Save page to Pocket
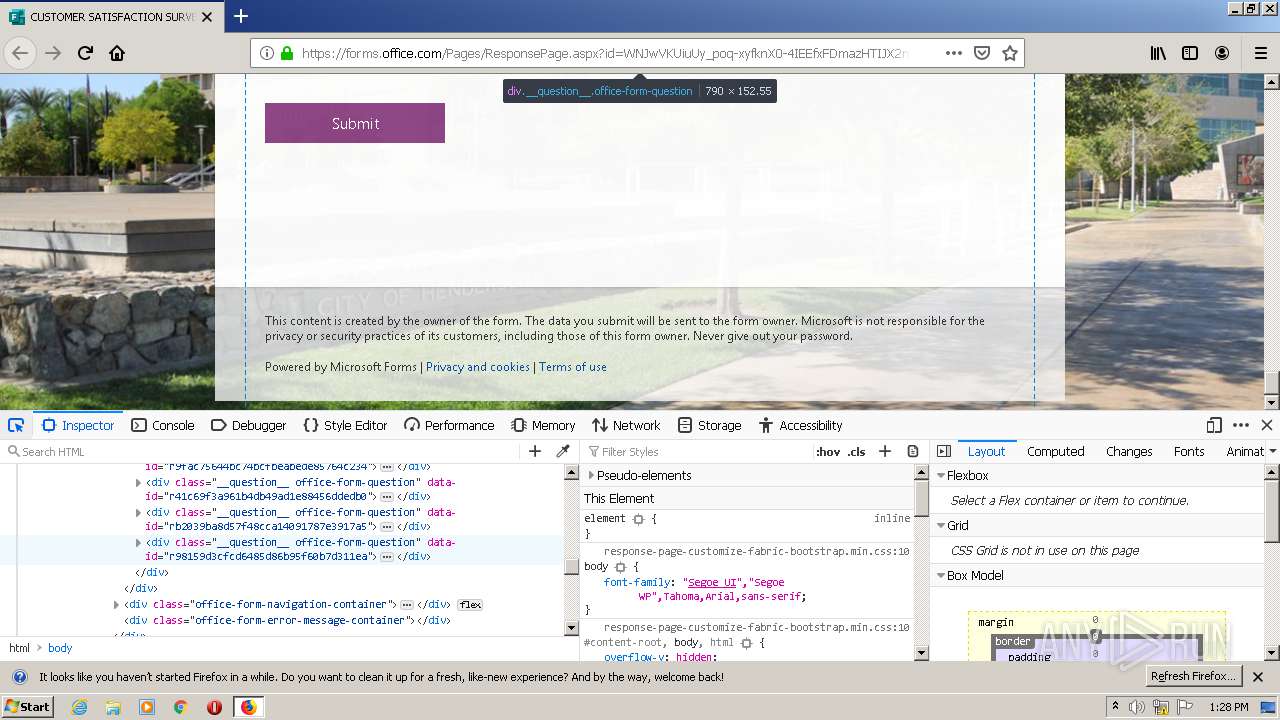The image size is (1280, 720). (982, 53)
